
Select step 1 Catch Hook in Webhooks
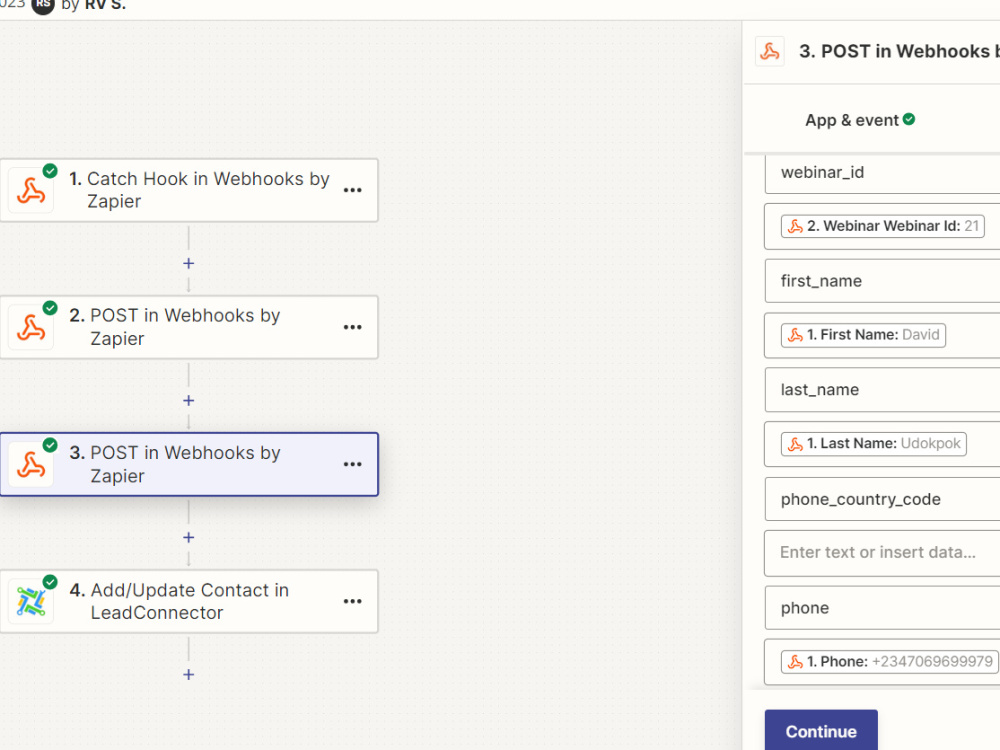tap(189, 190)
